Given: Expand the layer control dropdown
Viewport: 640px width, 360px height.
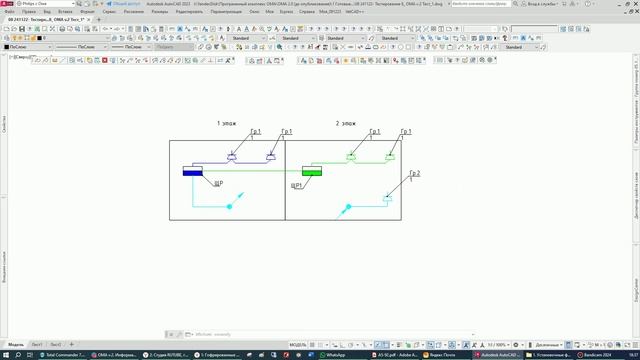Looking at the screenshot, I should (x=108, y=38).
